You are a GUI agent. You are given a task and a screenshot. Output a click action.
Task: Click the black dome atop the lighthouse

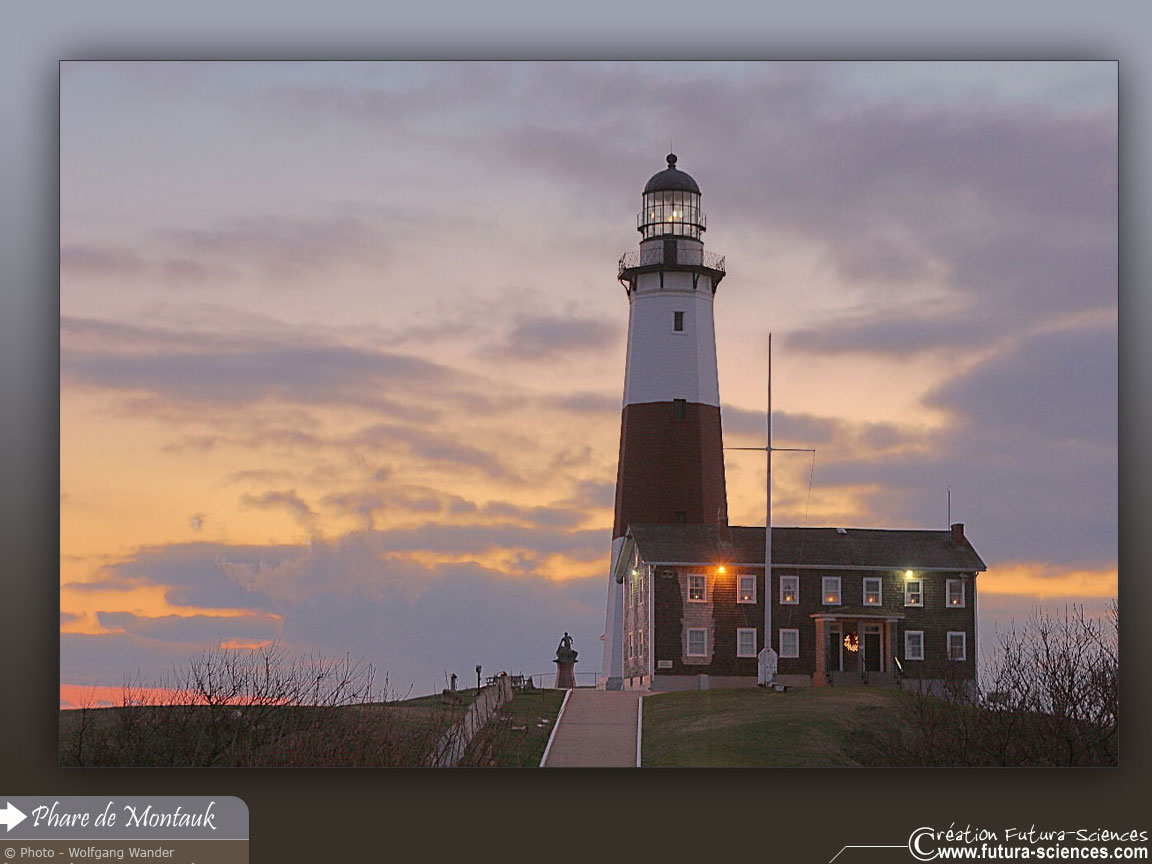pos(671,180)
